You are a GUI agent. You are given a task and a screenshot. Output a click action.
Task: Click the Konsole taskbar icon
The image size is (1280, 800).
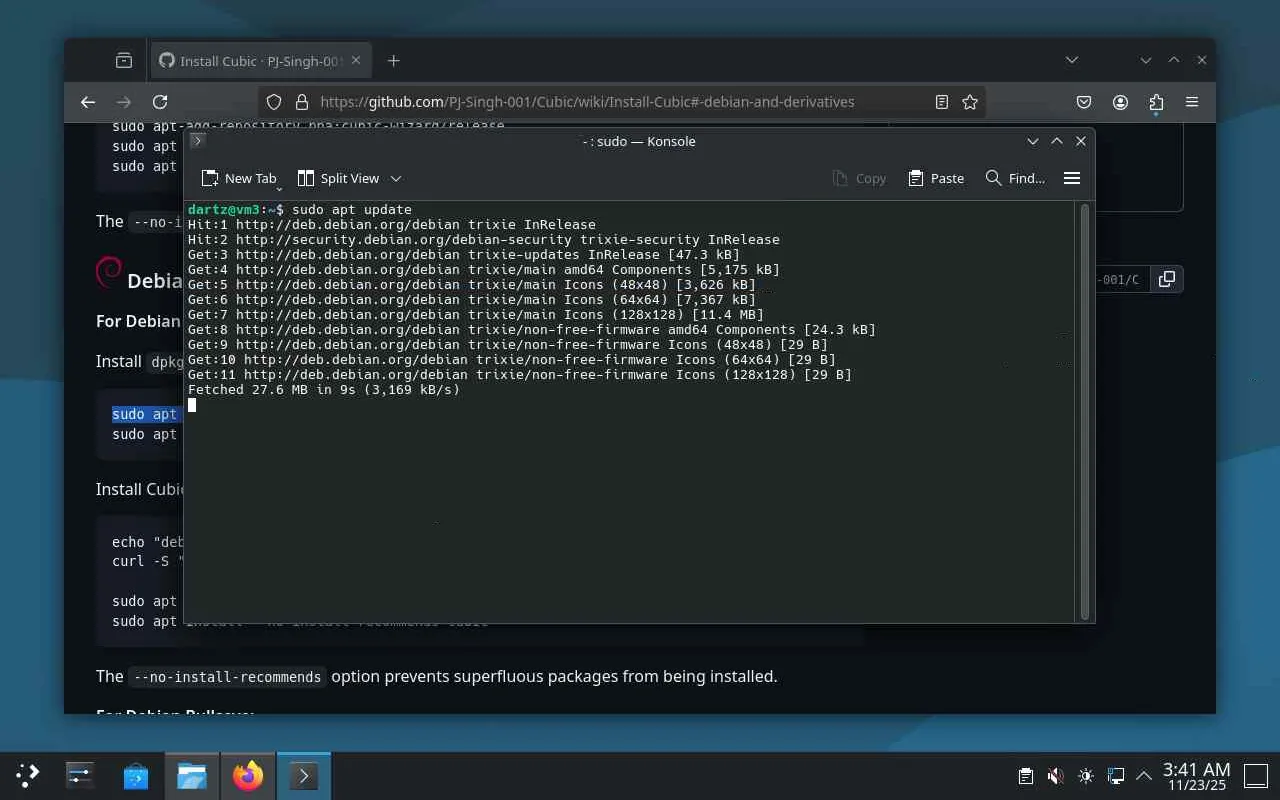point(304,775)
